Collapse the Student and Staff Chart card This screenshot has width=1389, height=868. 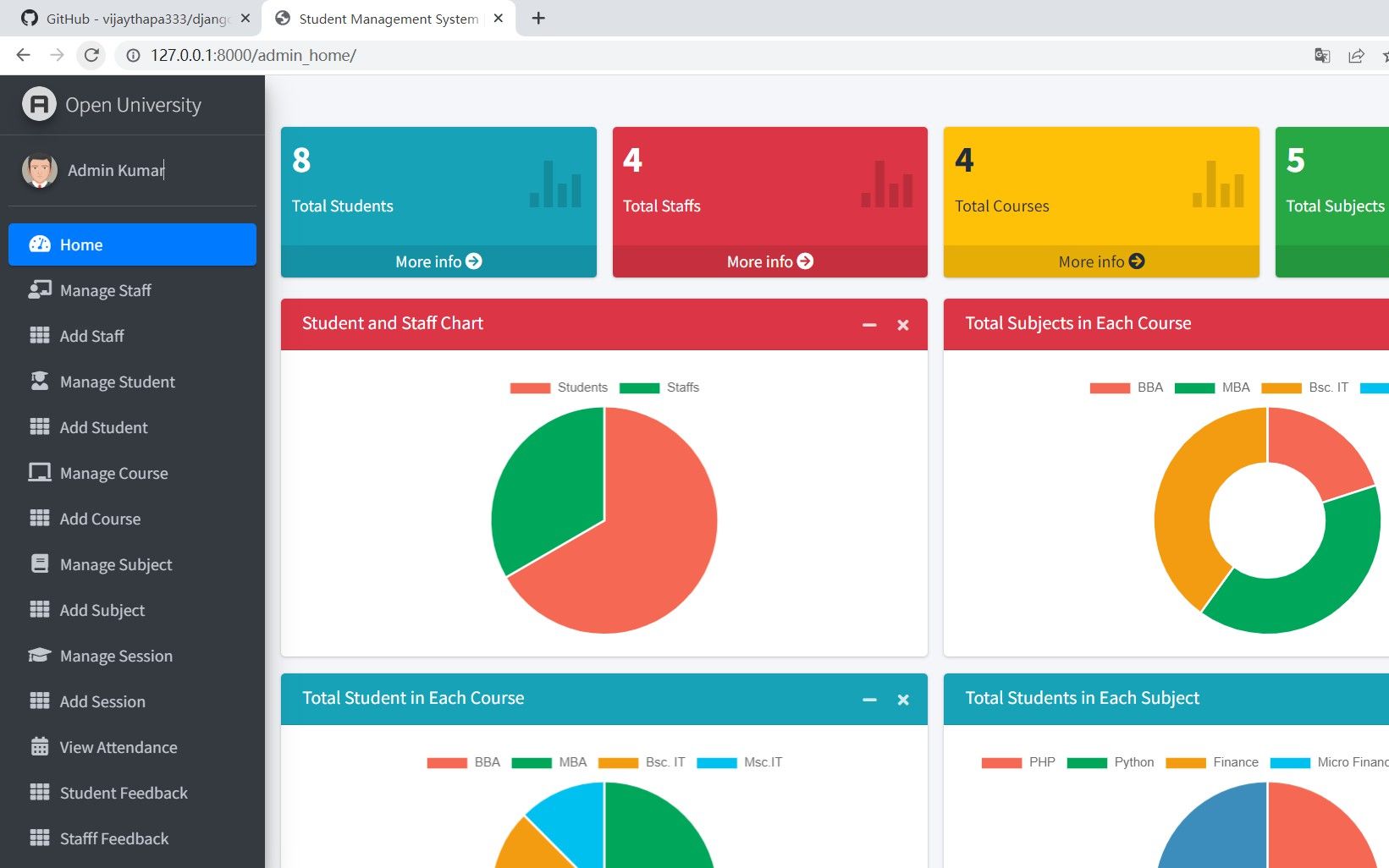[x=869, y=325]
